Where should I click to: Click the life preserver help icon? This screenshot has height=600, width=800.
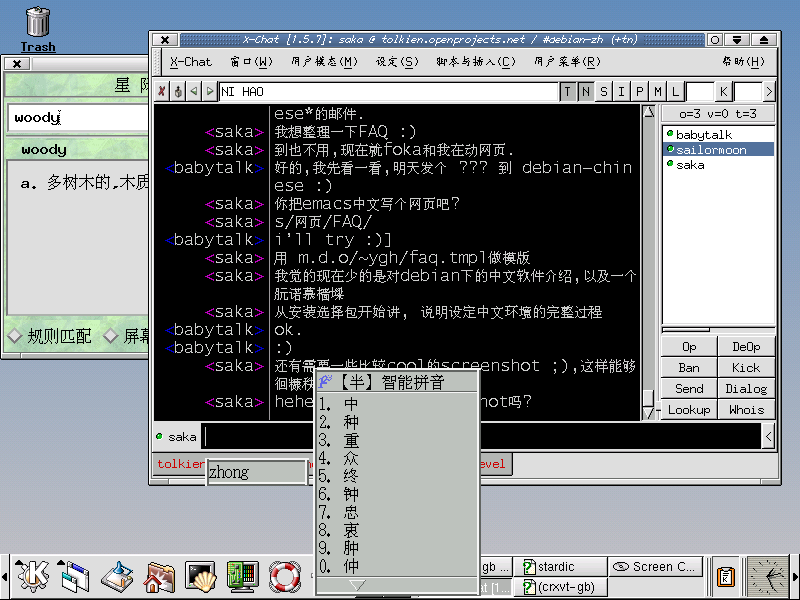(285, 576)
